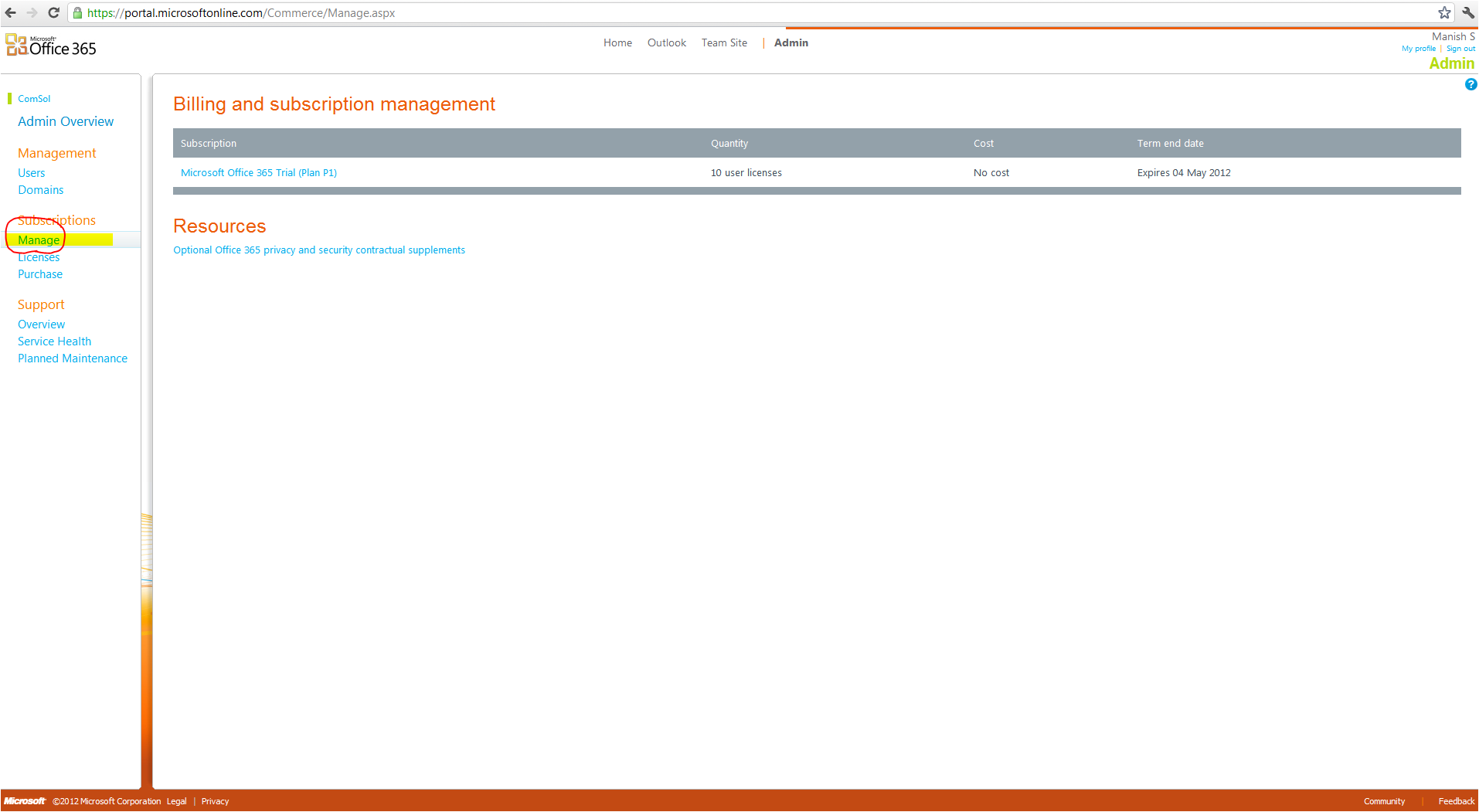
Task: Open the Home navigation tab
Action: (x=617, y=42)
